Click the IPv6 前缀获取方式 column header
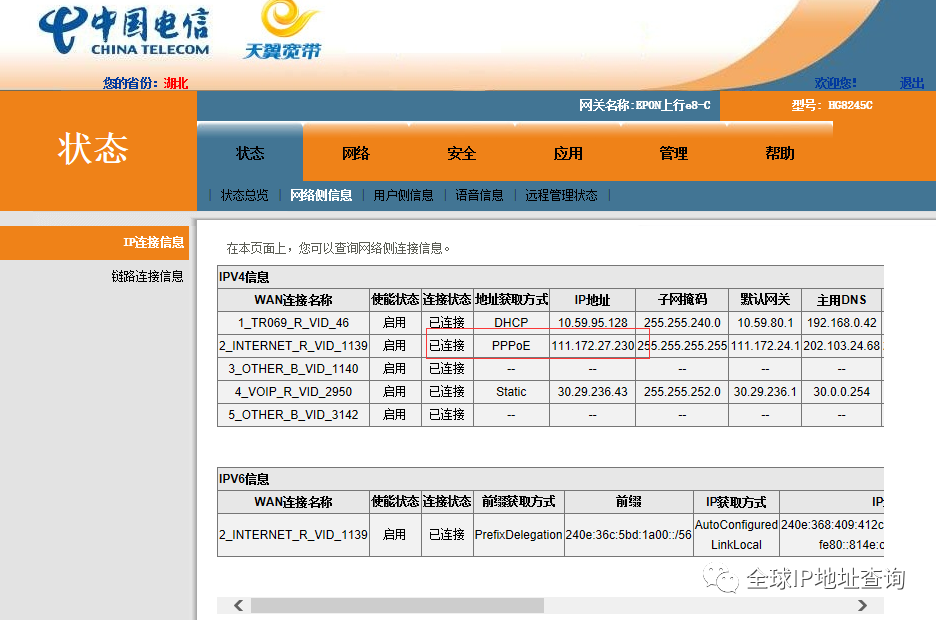Viewport: 936px width, 620px height. [x=518, y=502]
